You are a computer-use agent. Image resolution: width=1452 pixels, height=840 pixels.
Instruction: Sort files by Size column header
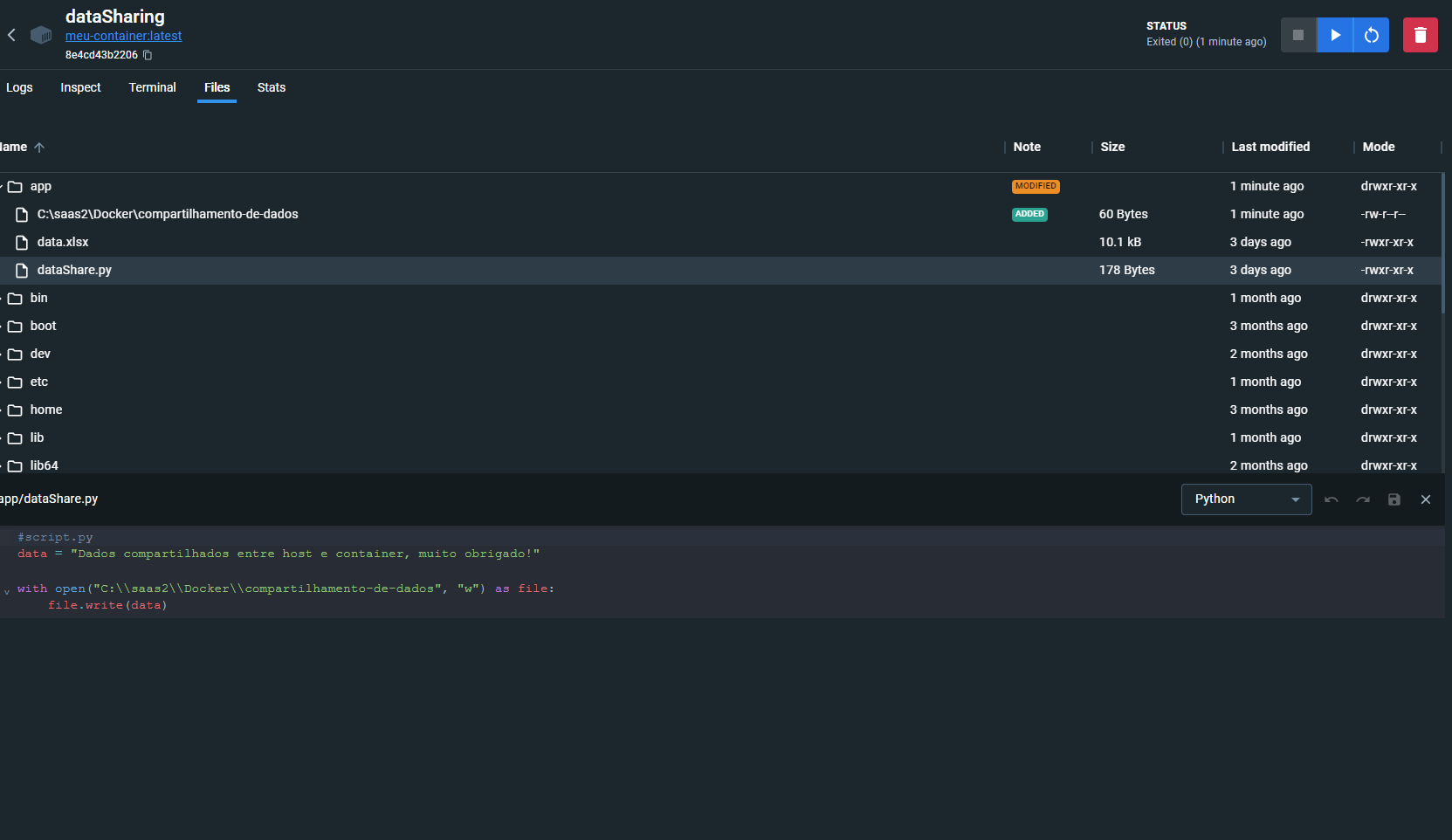[x=1112, y=147]
